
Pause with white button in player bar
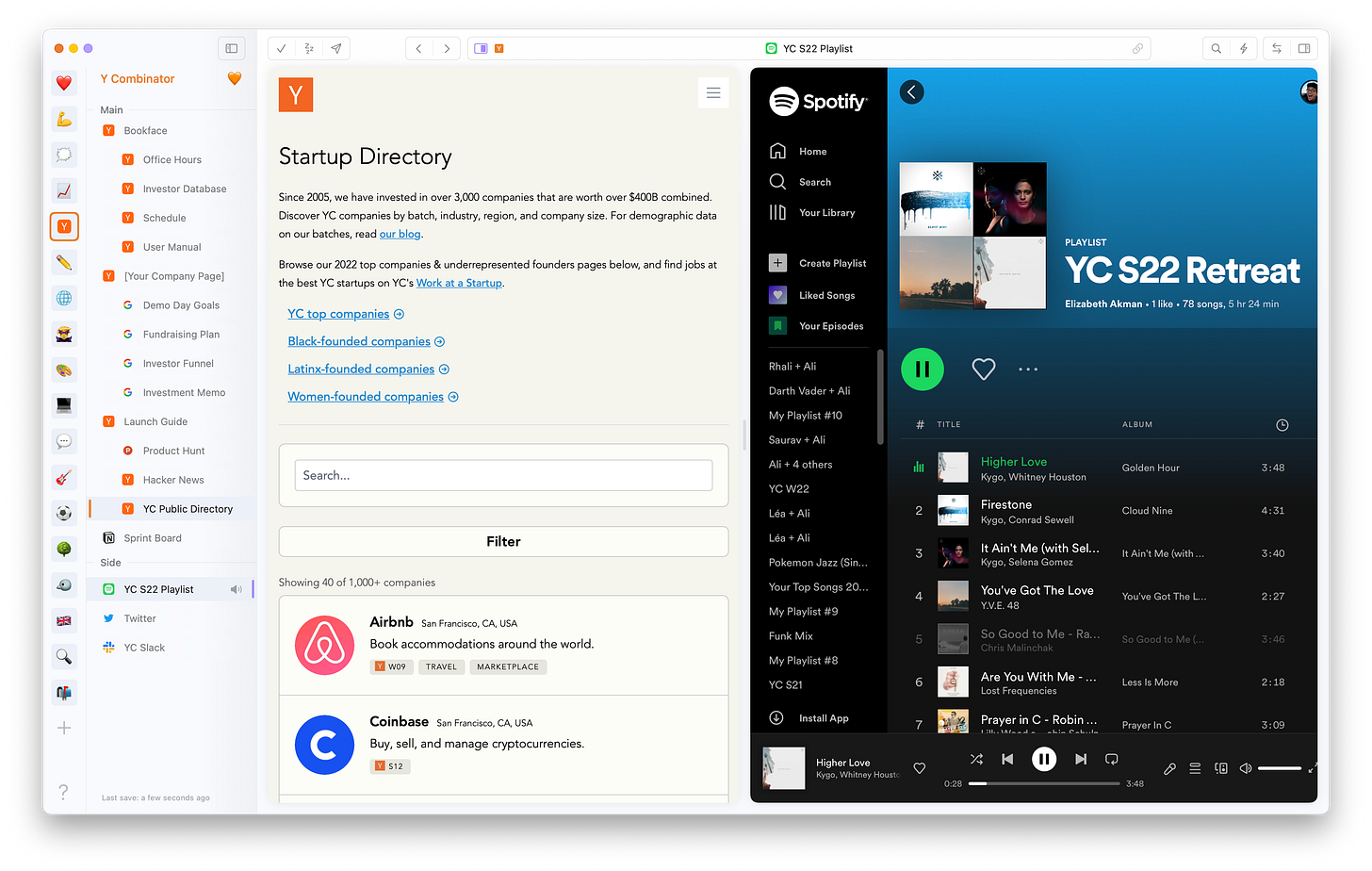(x=1044, y=759)
